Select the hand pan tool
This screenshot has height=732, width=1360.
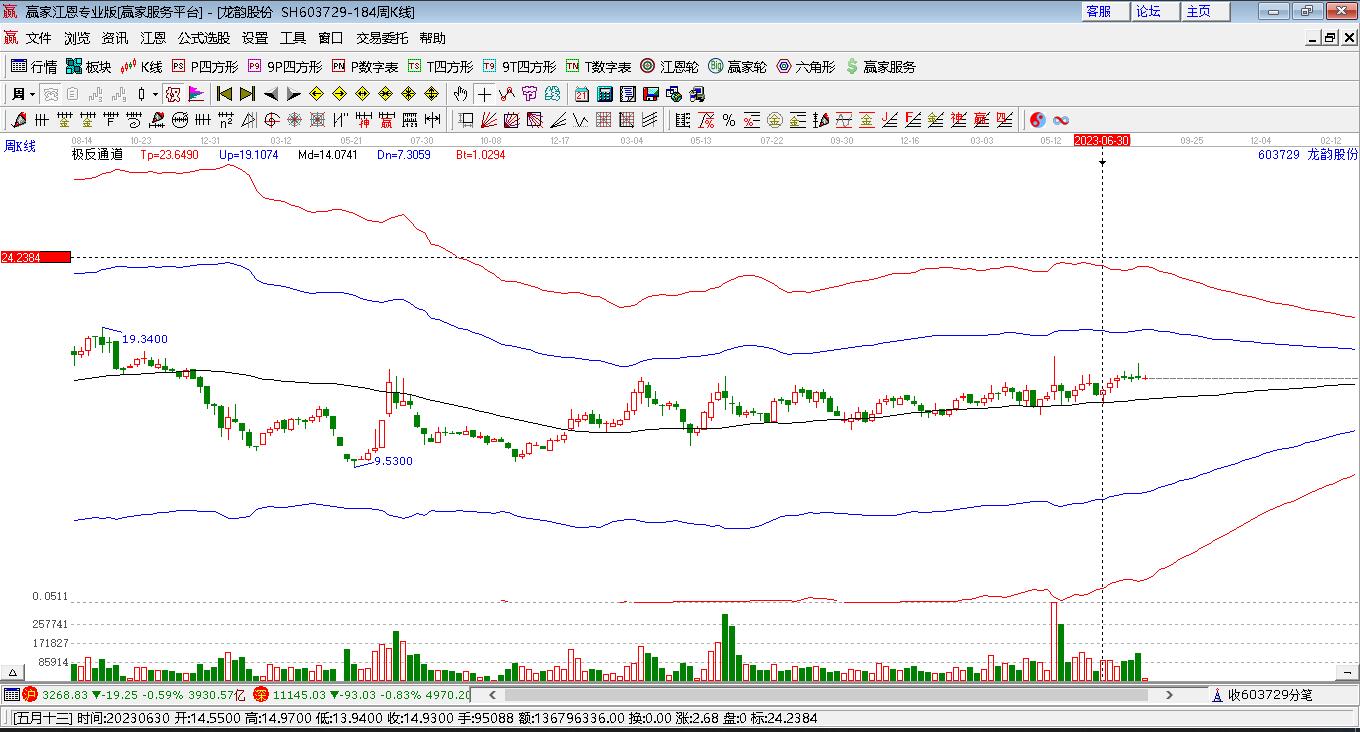click(460, 94)
